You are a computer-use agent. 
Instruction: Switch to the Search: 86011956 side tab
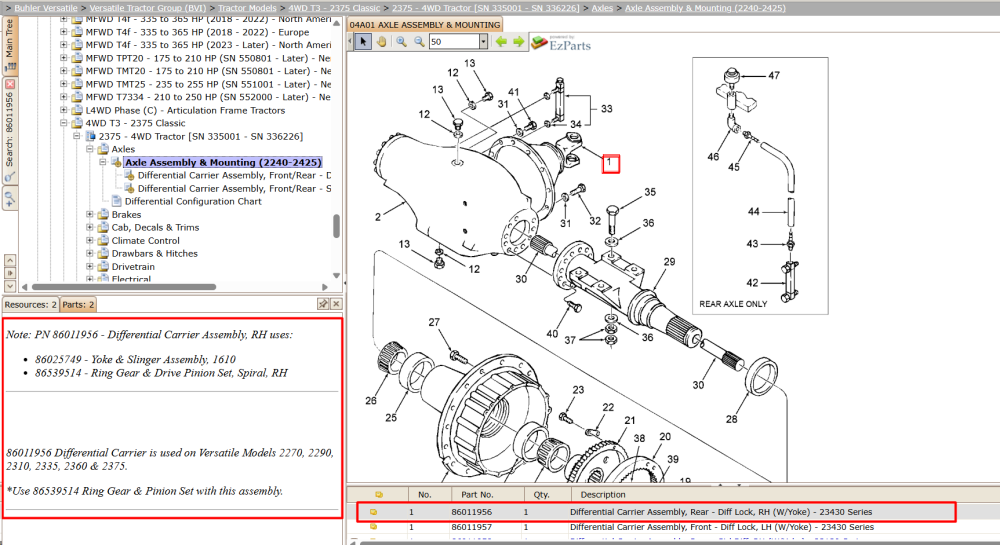coord(10,131)
